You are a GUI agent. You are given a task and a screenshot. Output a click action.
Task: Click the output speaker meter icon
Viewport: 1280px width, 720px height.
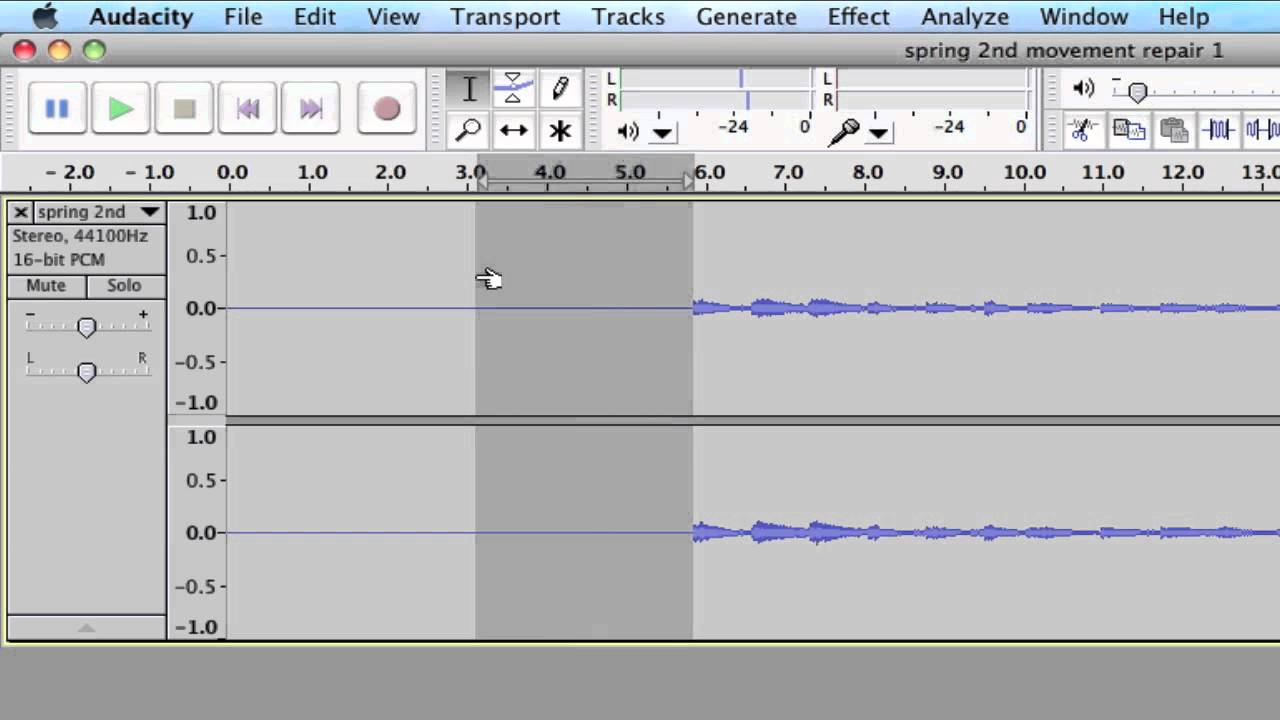coord(628,131)
